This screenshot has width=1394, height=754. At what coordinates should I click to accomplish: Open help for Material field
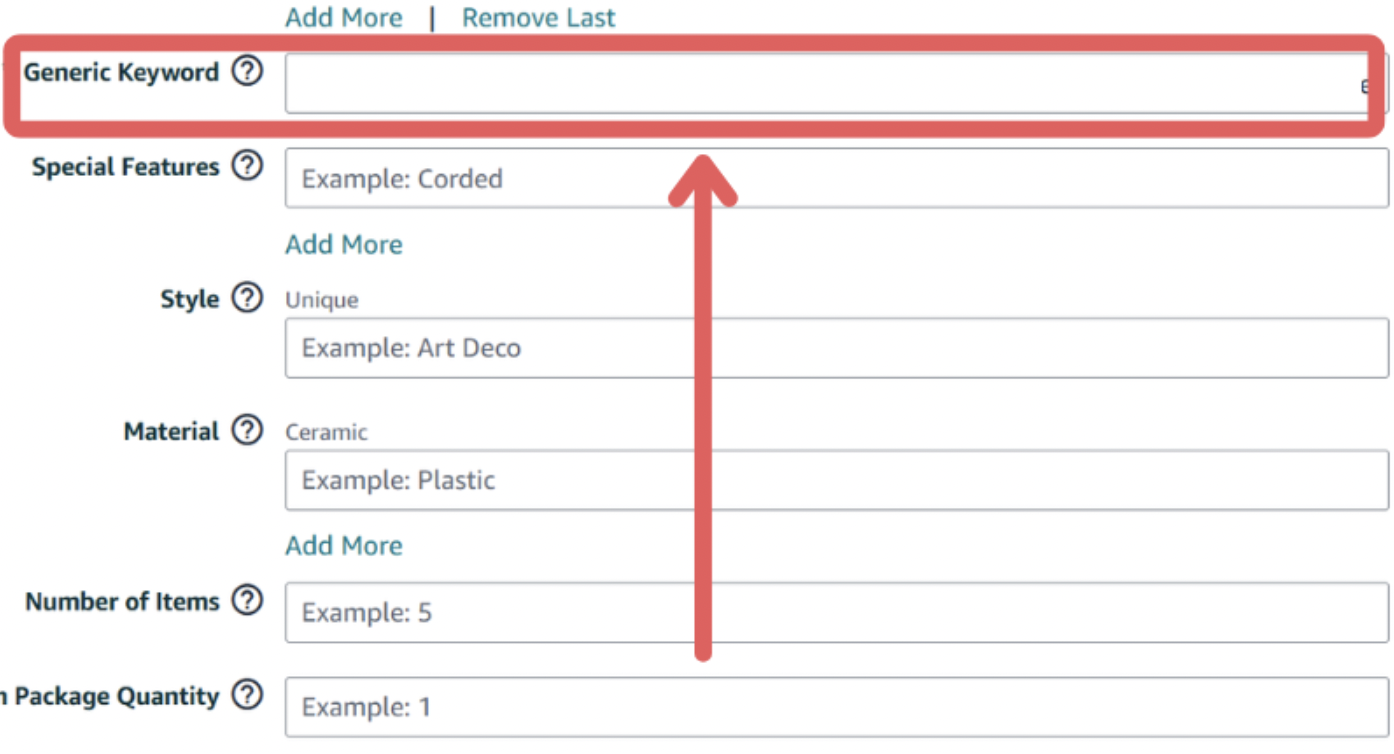click(246, 430)
